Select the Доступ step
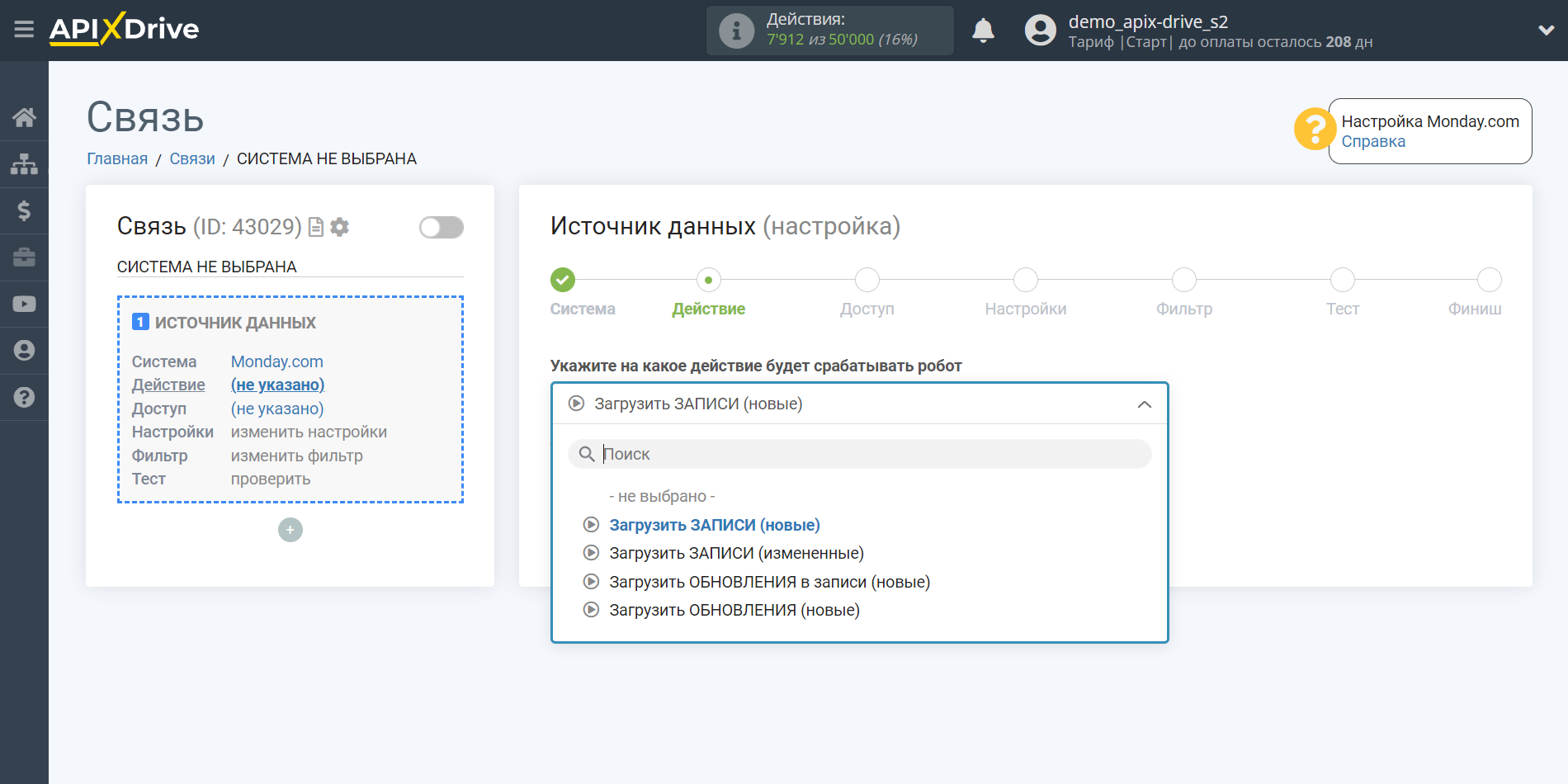This screenshot has height=784, width=1568. pyautogui.click(x=867, y=280)
